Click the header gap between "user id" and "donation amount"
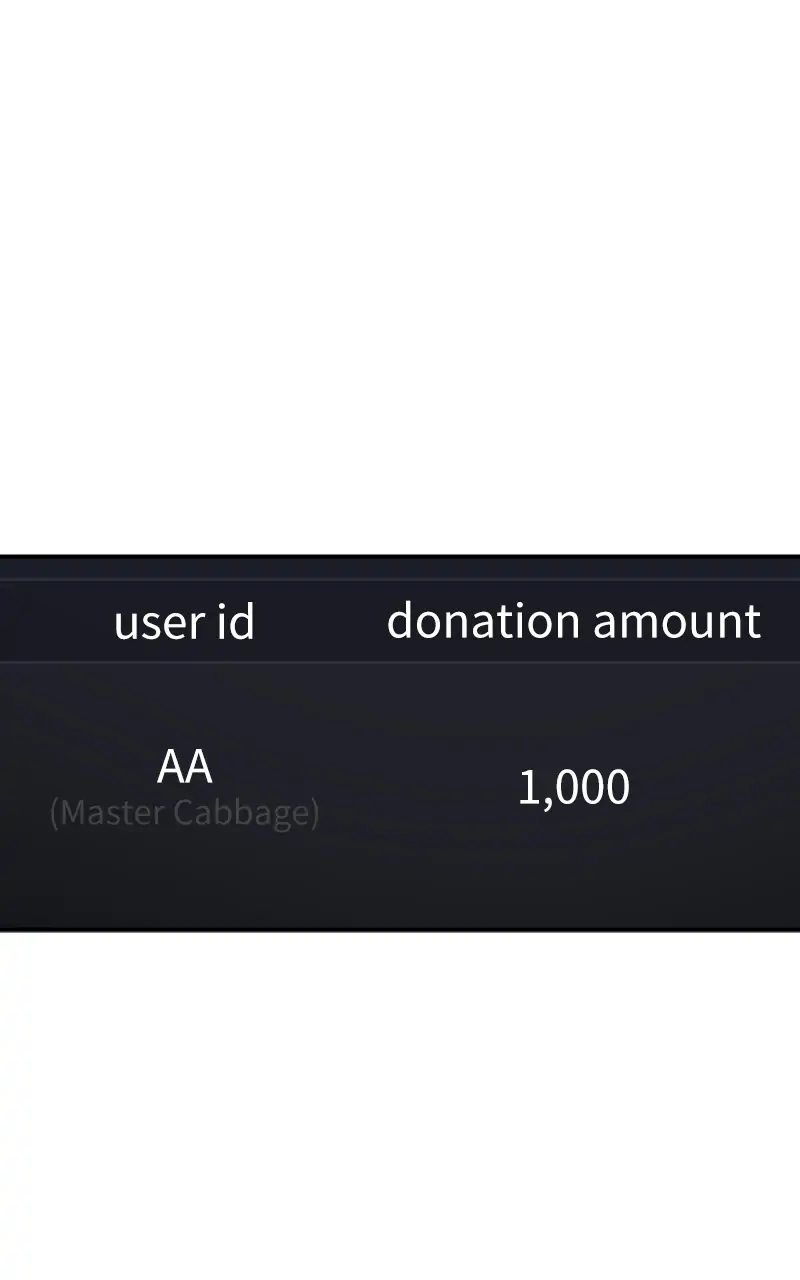Image resolution: width=800 pixels, height=1280 pixels. pos(320,622)
